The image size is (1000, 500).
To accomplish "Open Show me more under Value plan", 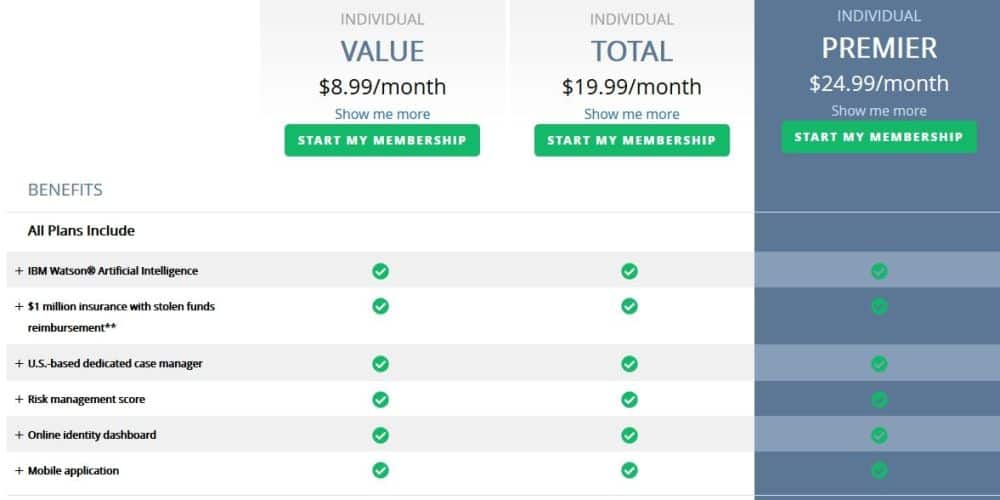I will point(382,114).
